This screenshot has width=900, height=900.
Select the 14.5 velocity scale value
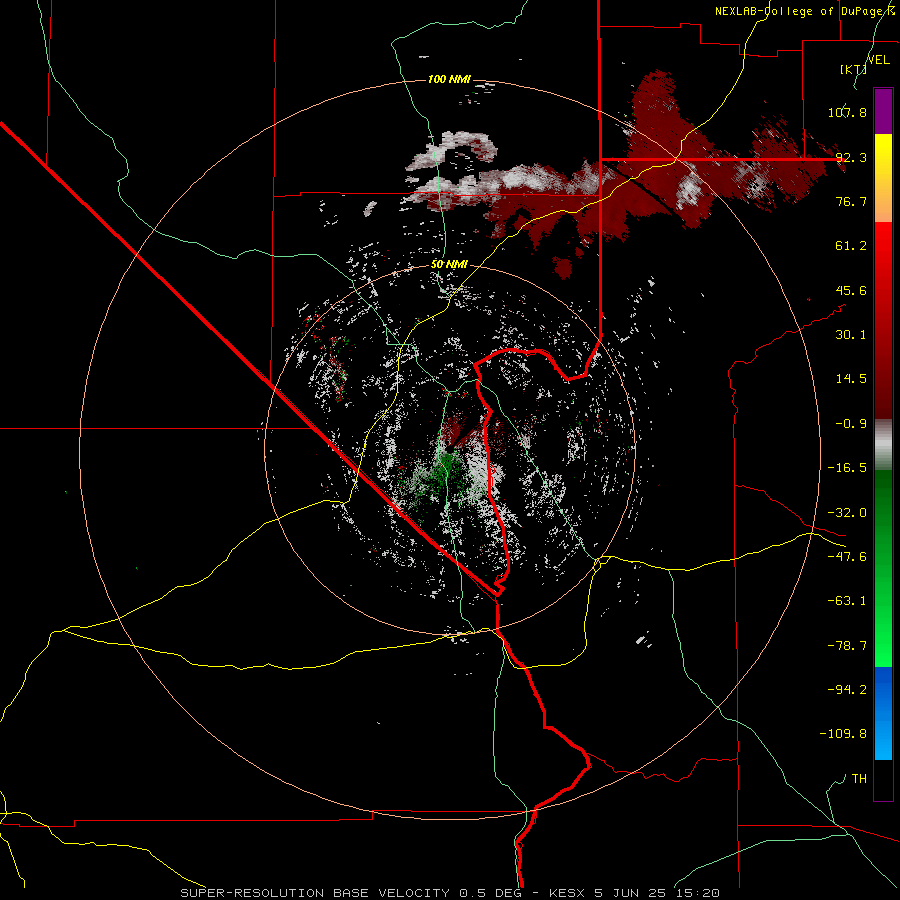851,379
